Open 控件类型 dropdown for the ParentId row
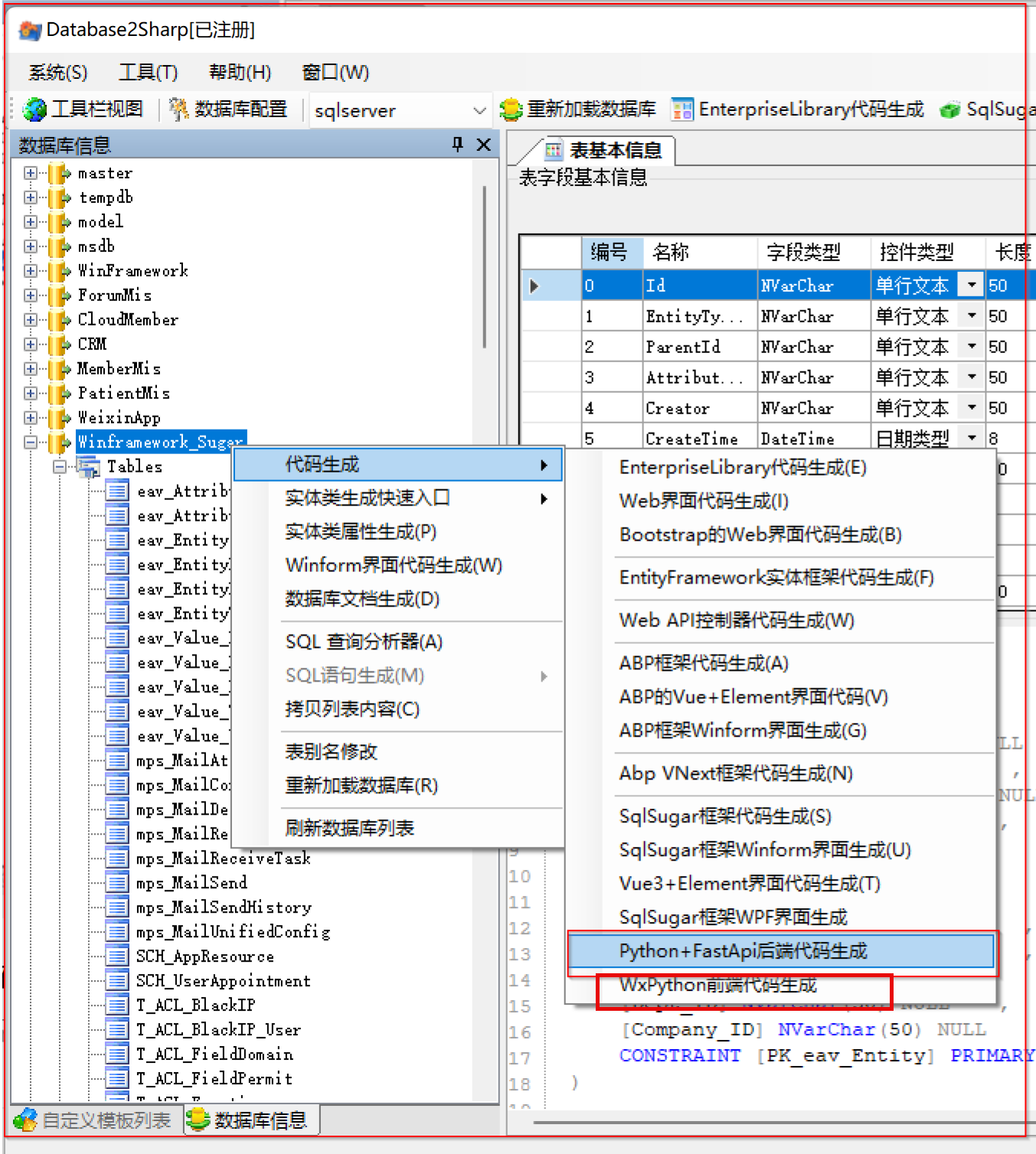Viewport: 1036px width, 1154px height. (972, 346)
